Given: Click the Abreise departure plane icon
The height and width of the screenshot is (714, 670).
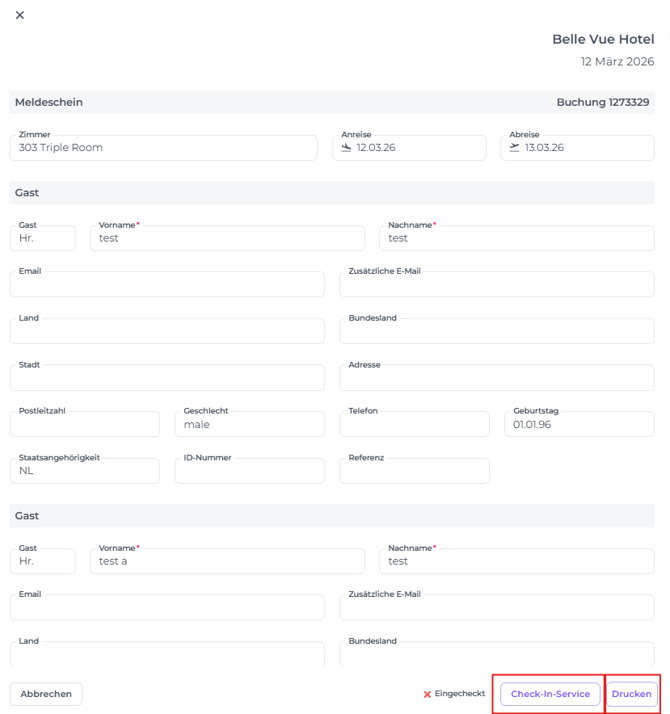Looking at the screenshot, I should coord(515,147).
